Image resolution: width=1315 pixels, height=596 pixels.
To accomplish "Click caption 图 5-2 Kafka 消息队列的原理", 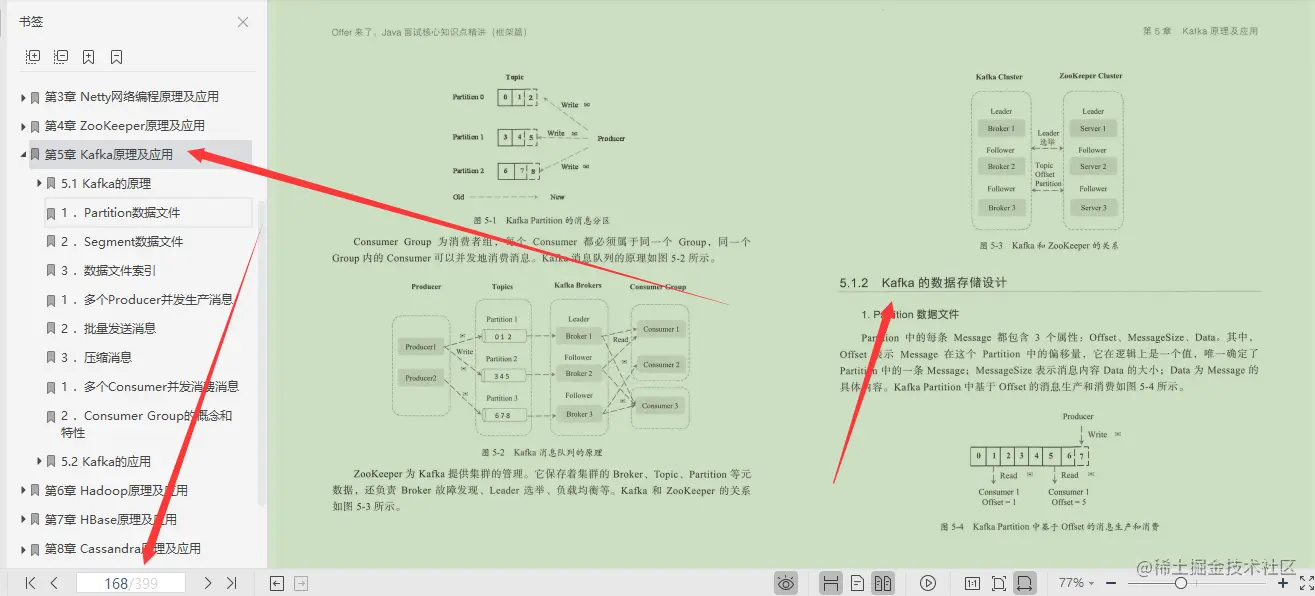I will point(541,452).
